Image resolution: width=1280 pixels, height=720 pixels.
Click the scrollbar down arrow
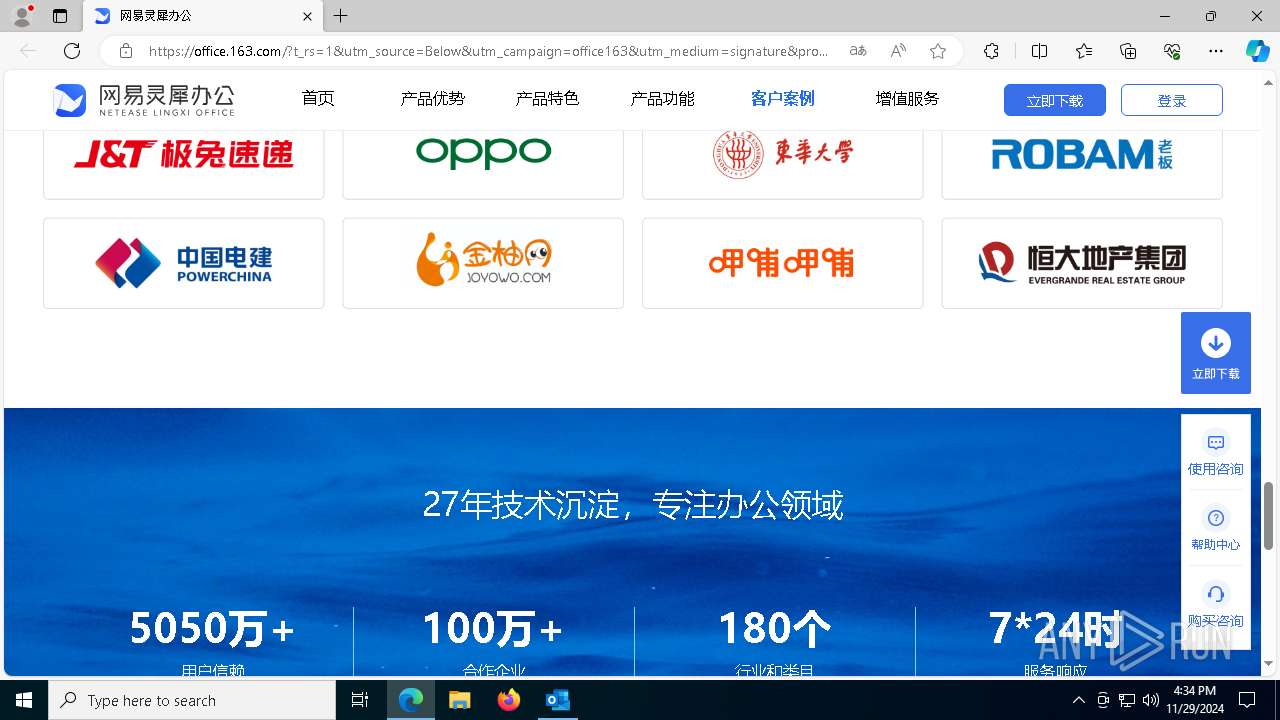click(x=1269, y=664)
